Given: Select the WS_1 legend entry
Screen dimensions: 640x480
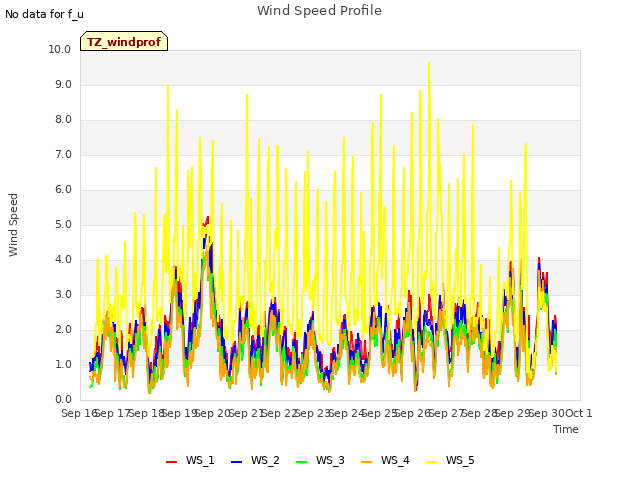Looking at the screenshot, I should pos(190,460).
